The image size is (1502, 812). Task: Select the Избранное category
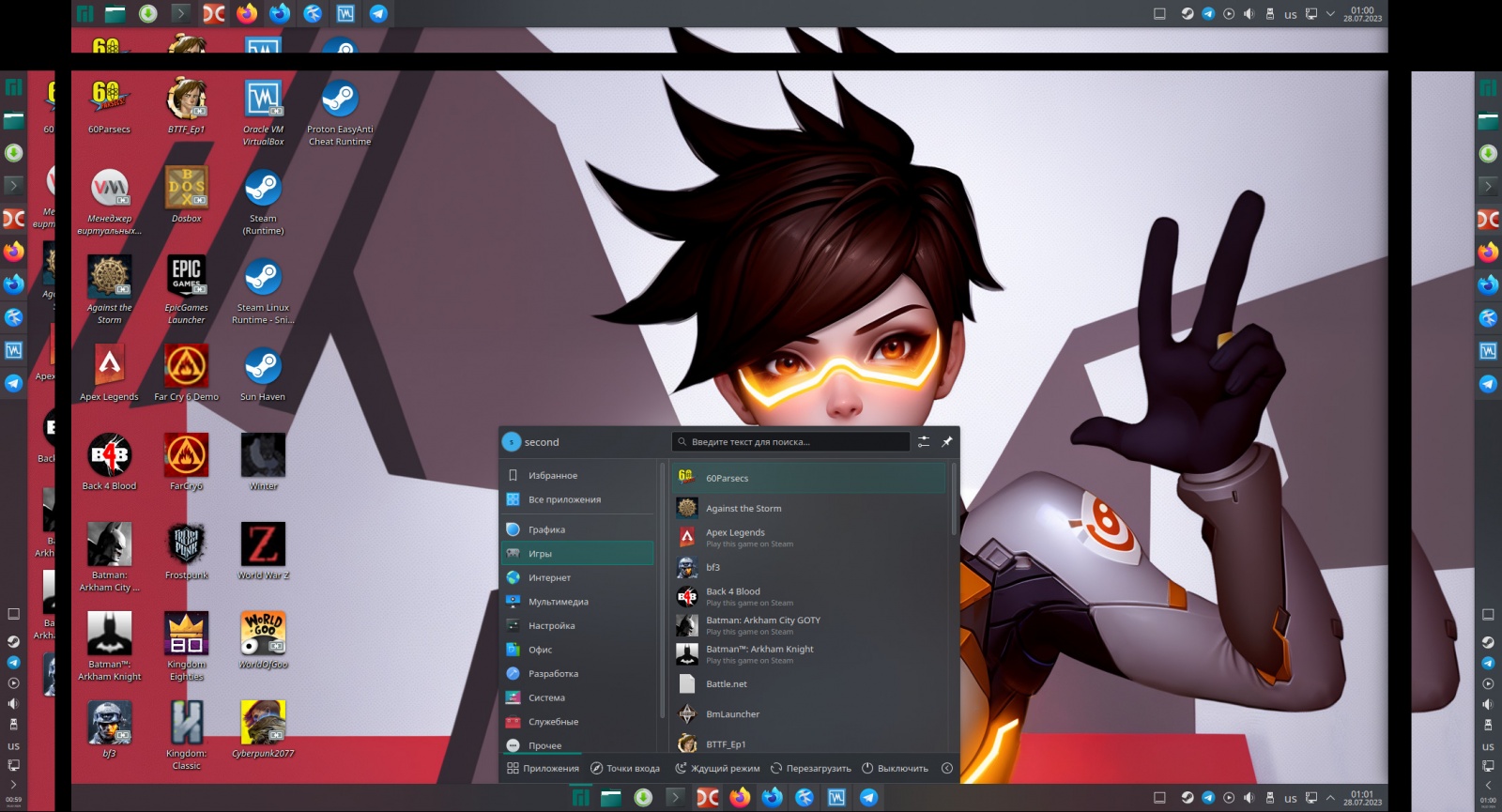577,475
